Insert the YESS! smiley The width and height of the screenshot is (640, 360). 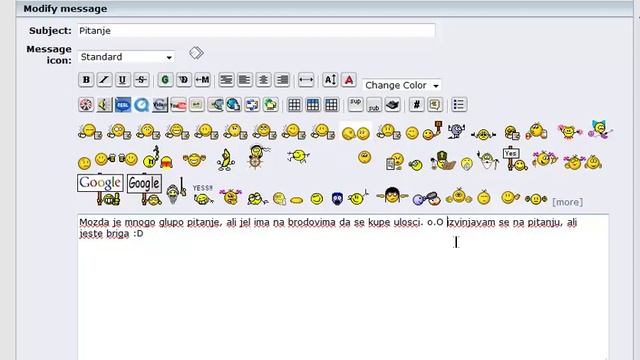coord(203,194)
